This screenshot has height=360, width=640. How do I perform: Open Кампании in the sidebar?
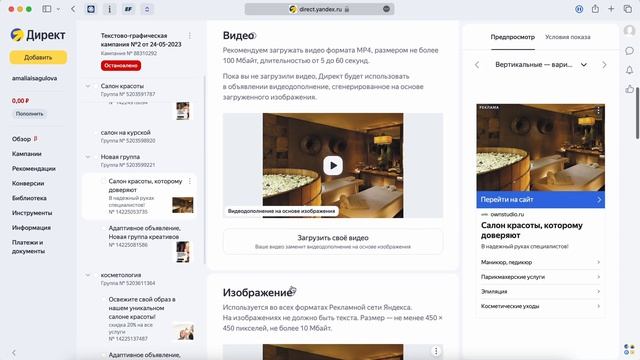tap(27, 154)
